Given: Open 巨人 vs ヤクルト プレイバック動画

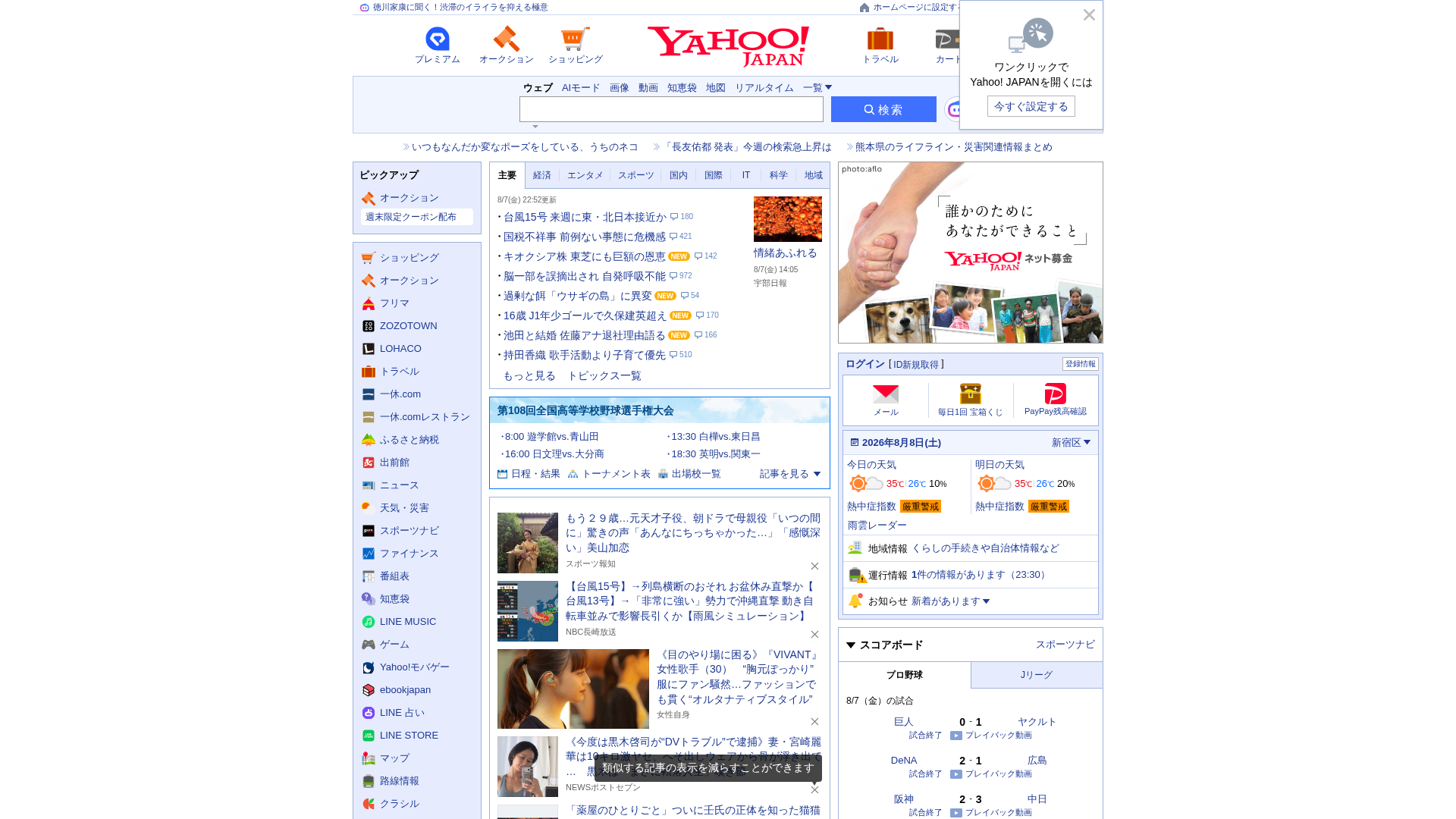Looking at the screenshot, I should (992, 736).
